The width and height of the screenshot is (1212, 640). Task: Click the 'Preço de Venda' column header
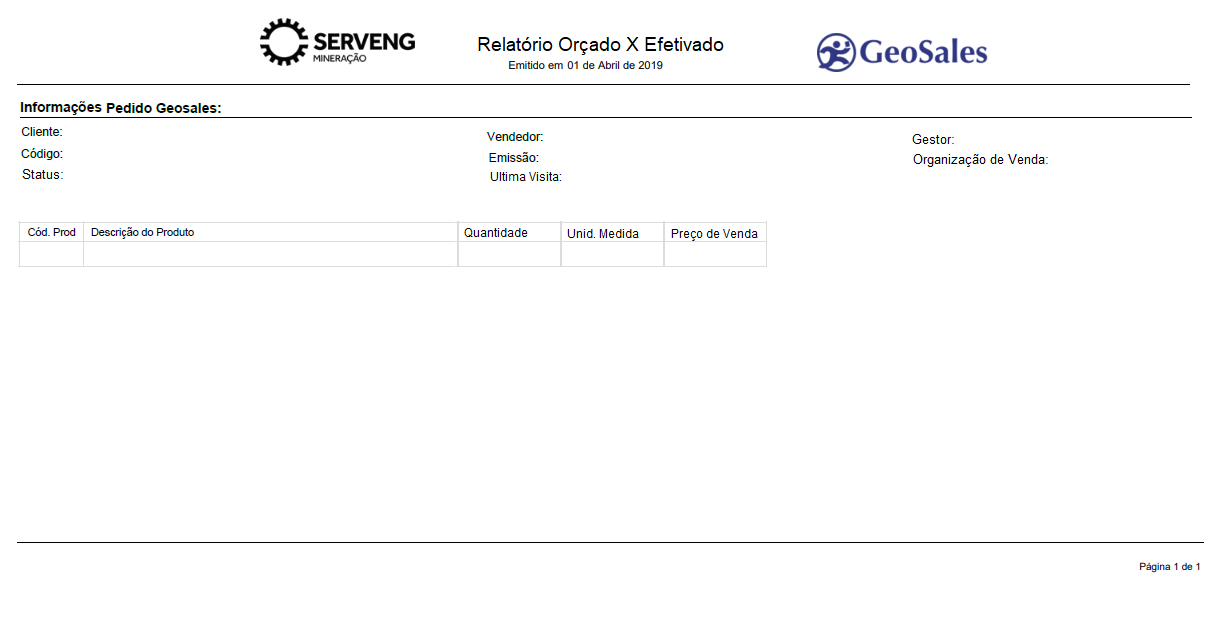[x=714, y=234]
